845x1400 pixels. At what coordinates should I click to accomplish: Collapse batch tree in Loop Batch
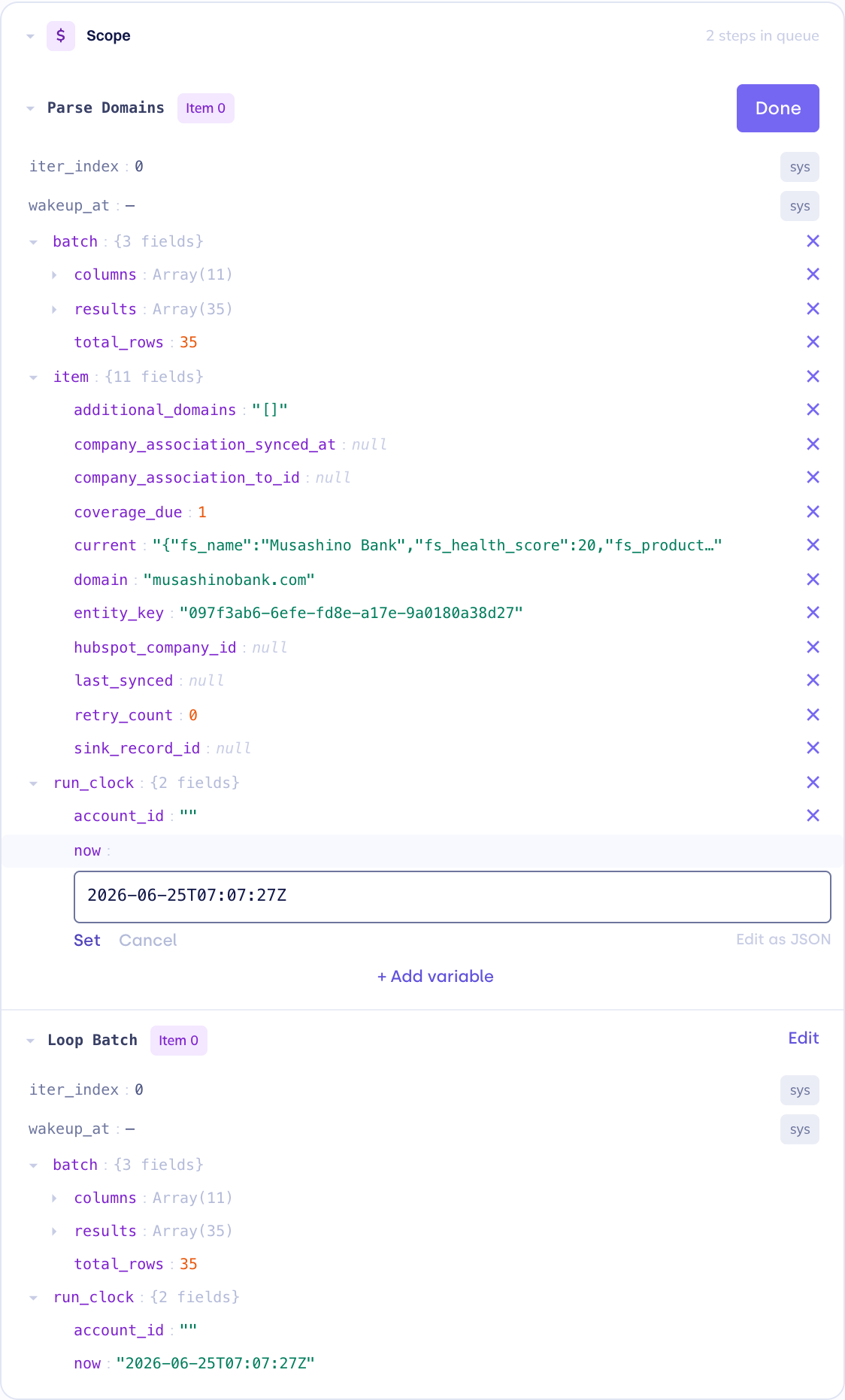point(33,1165)
